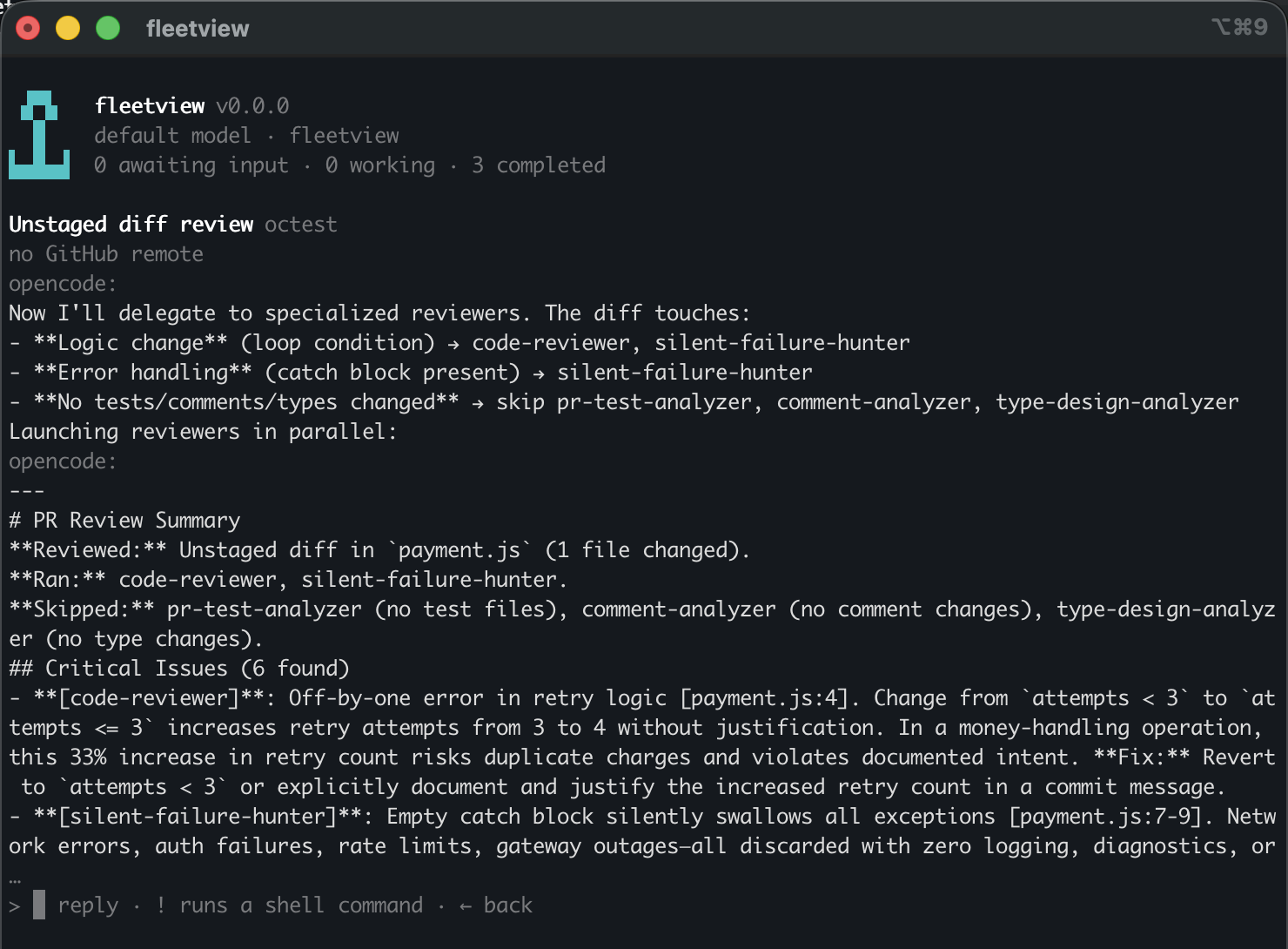Click the 'default model' label in header
This screenshot has width=1288, height=949.
tap(172, 136)
